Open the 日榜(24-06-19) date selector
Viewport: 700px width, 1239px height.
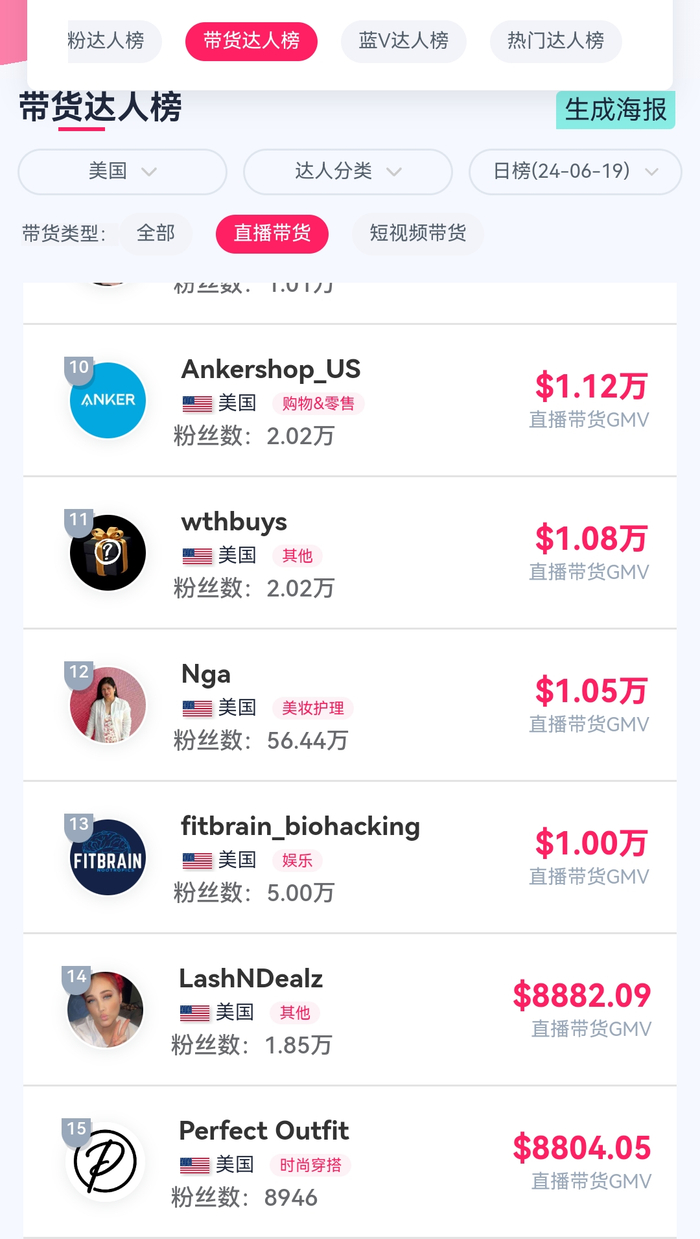coord(574,172)
